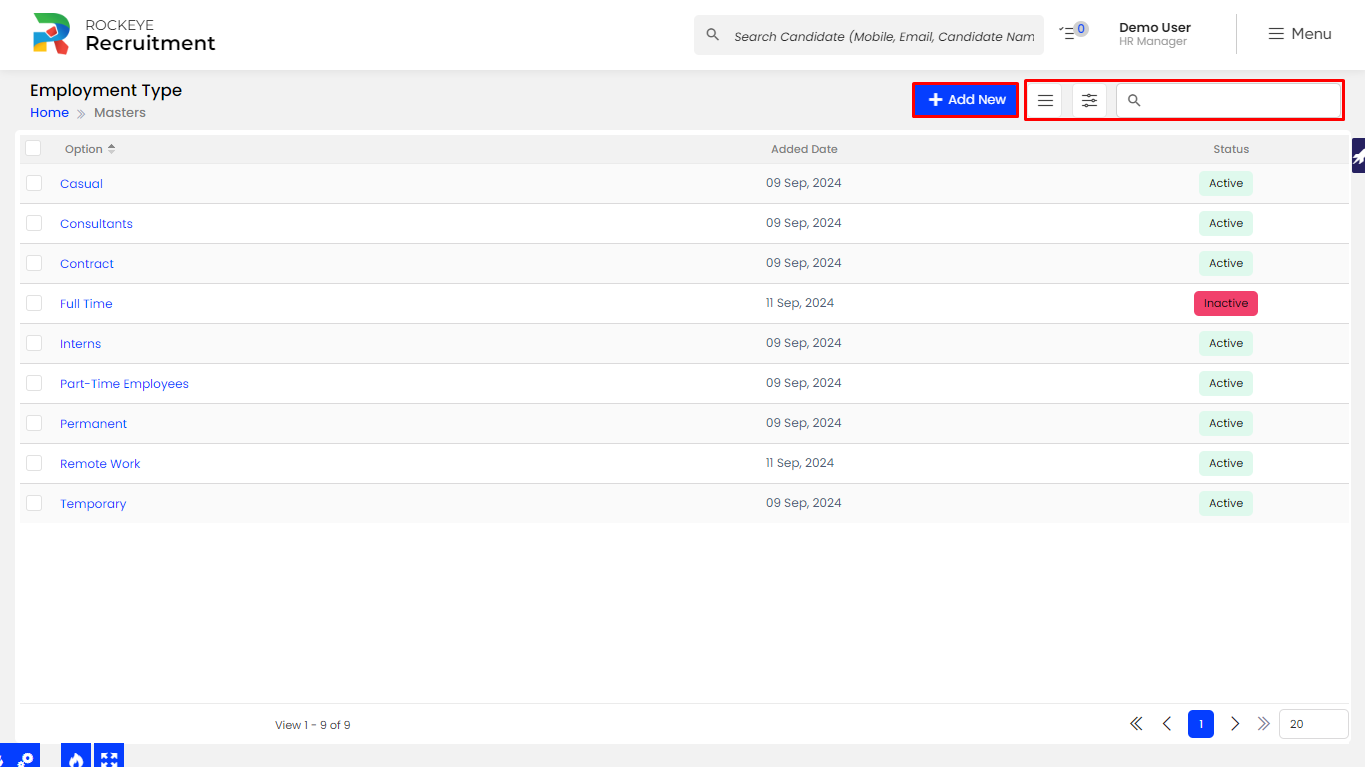
Task: Check the Remote Work row checkbox
Action: click(34, 463)
